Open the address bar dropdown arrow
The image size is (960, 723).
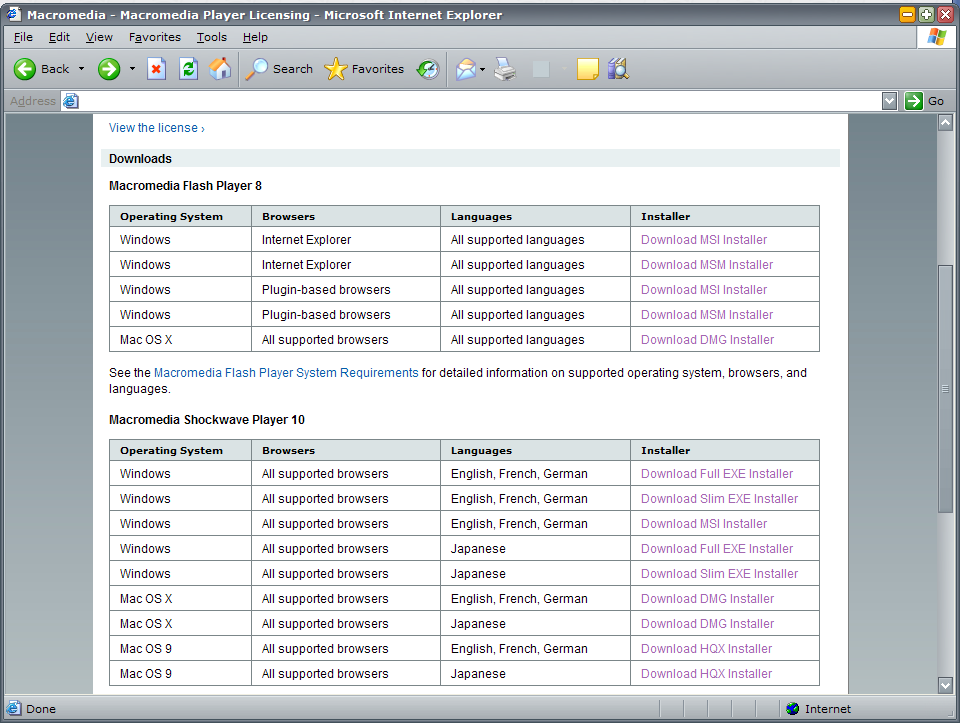click(890, 101)
